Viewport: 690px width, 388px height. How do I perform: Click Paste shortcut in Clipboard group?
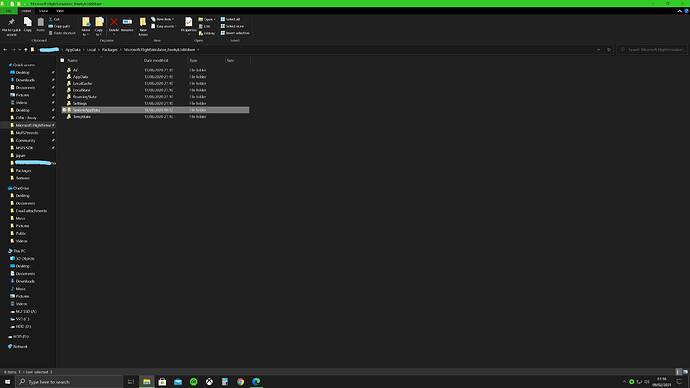coord(62,33)
